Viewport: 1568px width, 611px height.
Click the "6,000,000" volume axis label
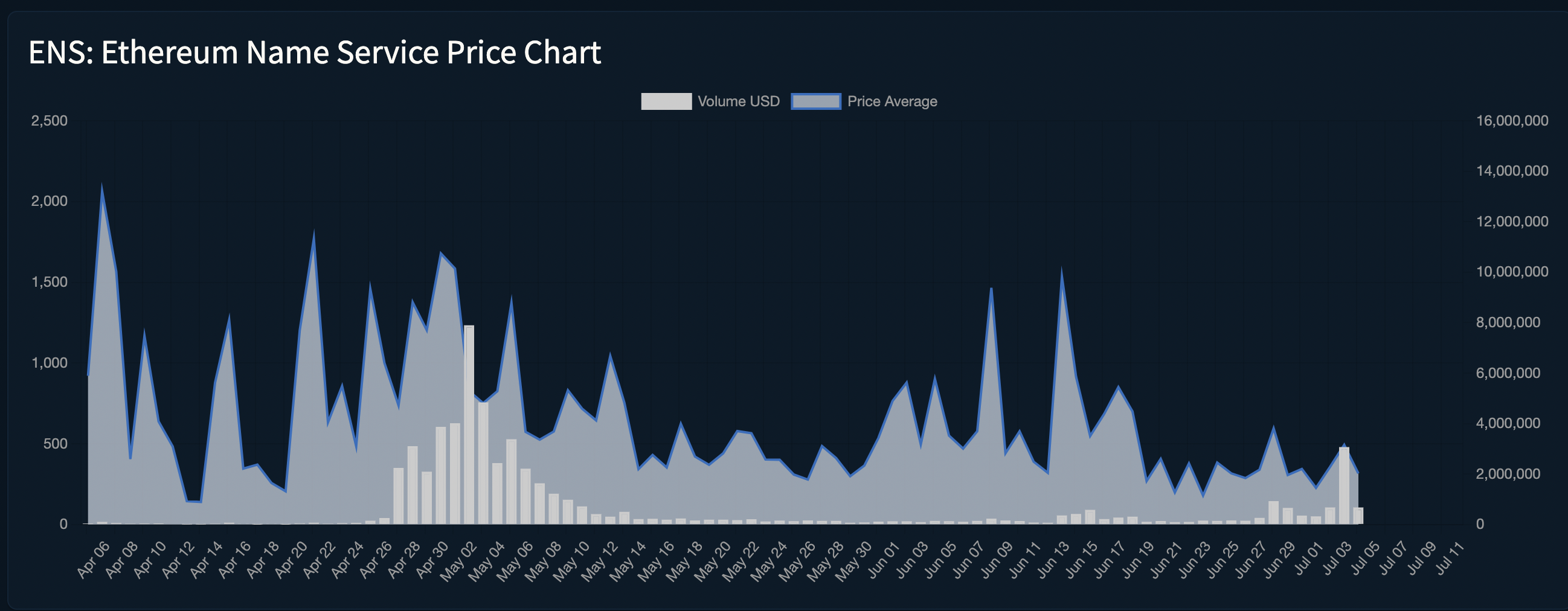coord(1508,373)
